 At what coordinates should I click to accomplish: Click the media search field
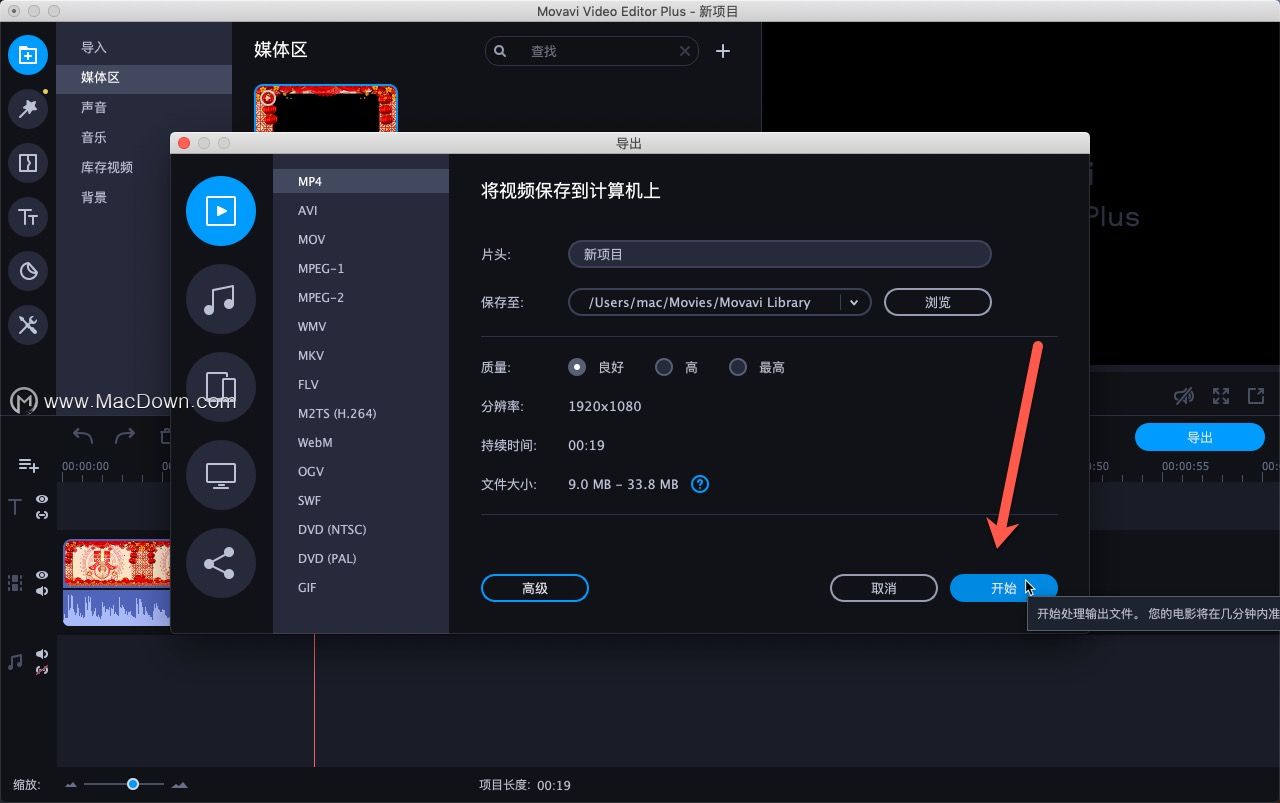[x=592, y=51]
